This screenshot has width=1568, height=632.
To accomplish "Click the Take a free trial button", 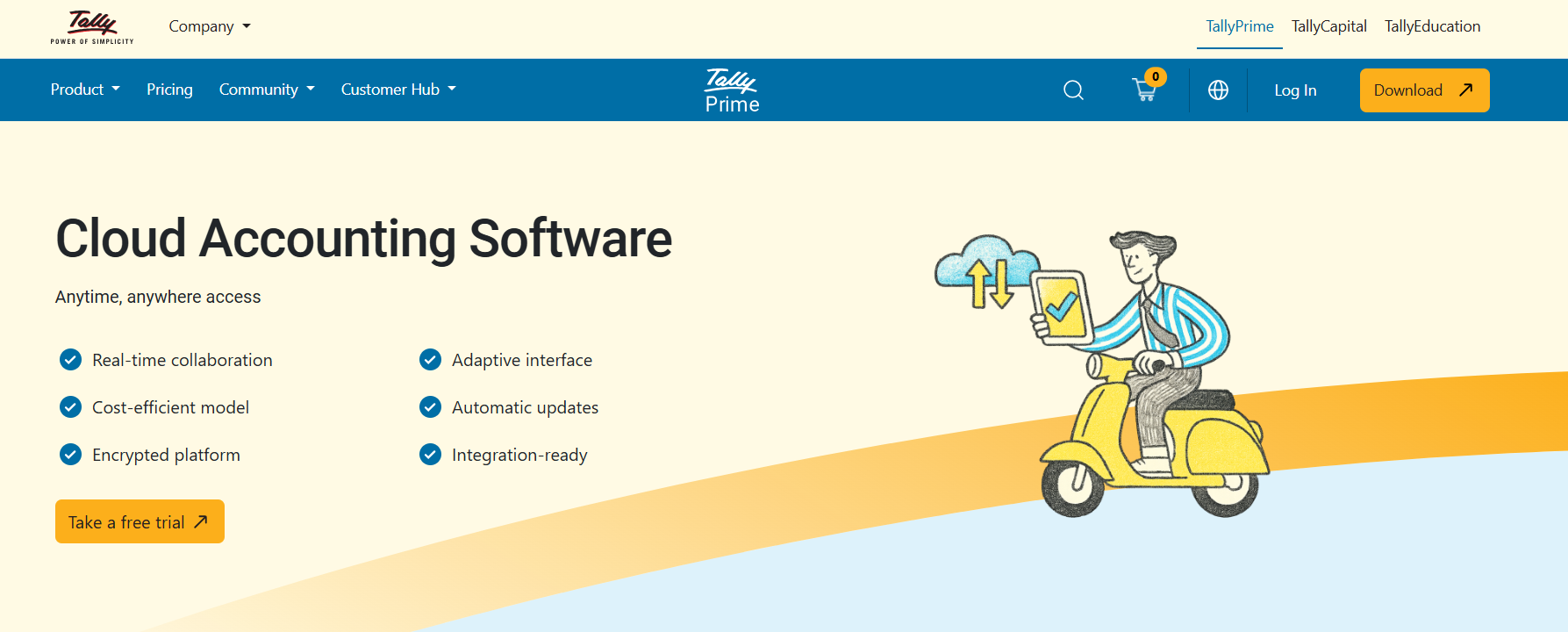I will coord(140,521).
